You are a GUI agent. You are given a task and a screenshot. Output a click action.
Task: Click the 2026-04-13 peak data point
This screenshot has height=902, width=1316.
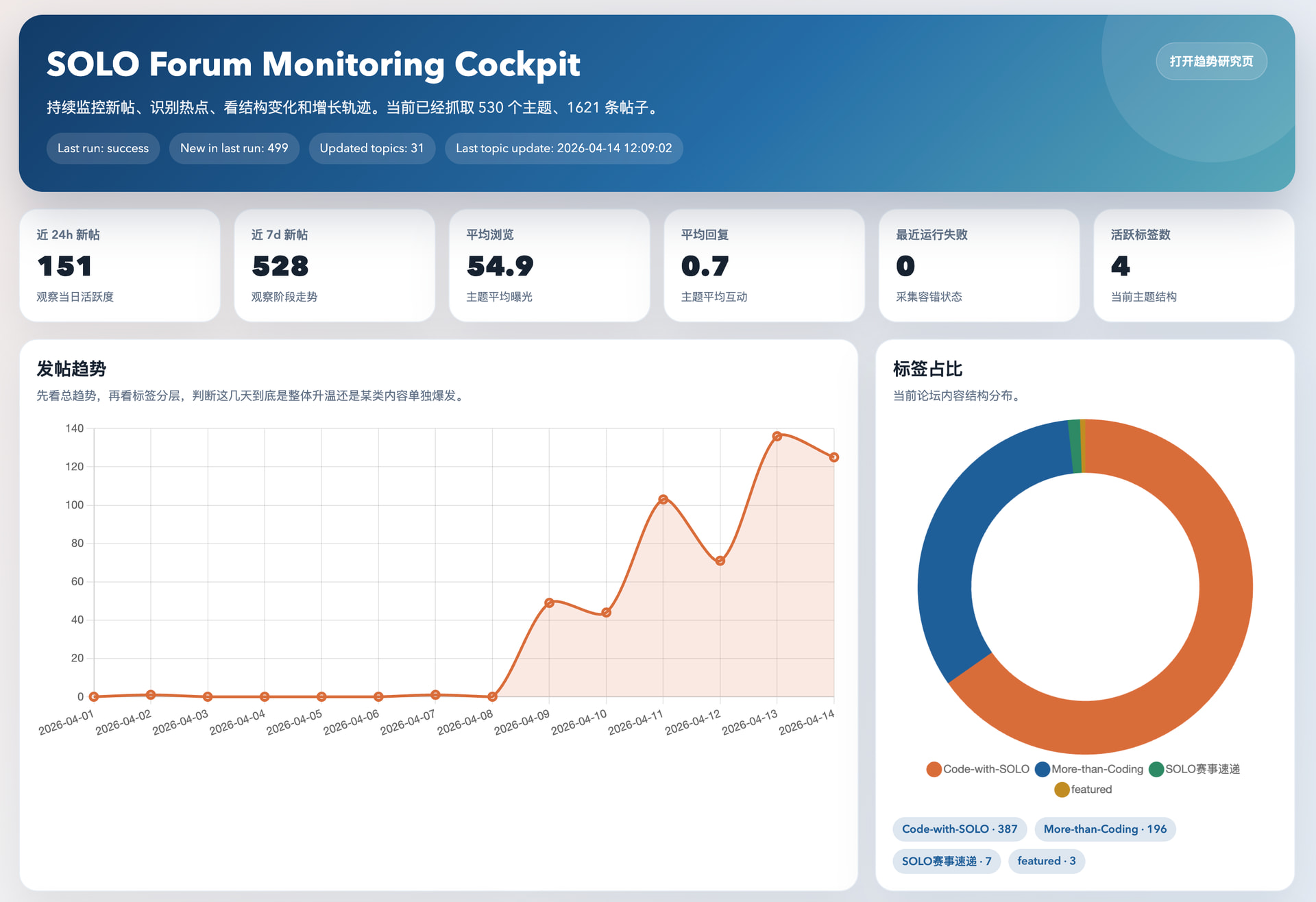click(777, 436)
